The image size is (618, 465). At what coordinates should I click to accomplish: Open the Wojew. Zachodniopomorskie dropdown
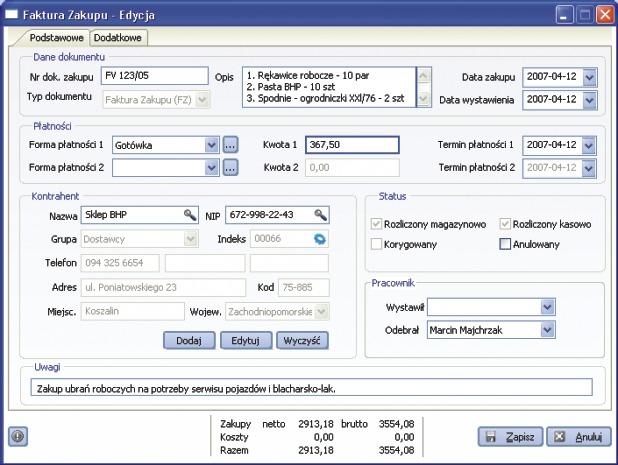tap(322, 312)
